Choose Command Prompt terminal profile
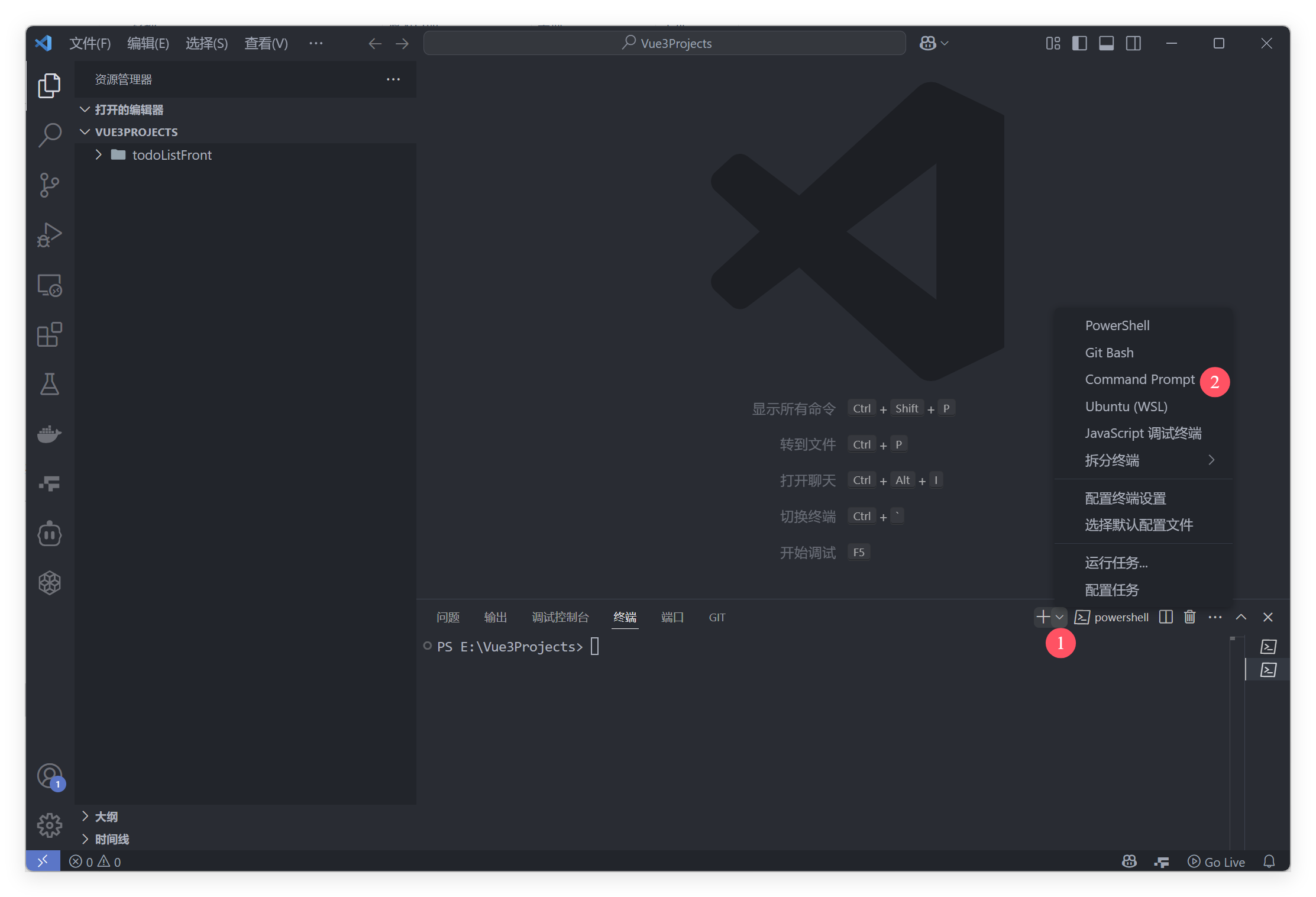The height and width of the screenshot is (897, 1316). click(x=1144, y=379)
